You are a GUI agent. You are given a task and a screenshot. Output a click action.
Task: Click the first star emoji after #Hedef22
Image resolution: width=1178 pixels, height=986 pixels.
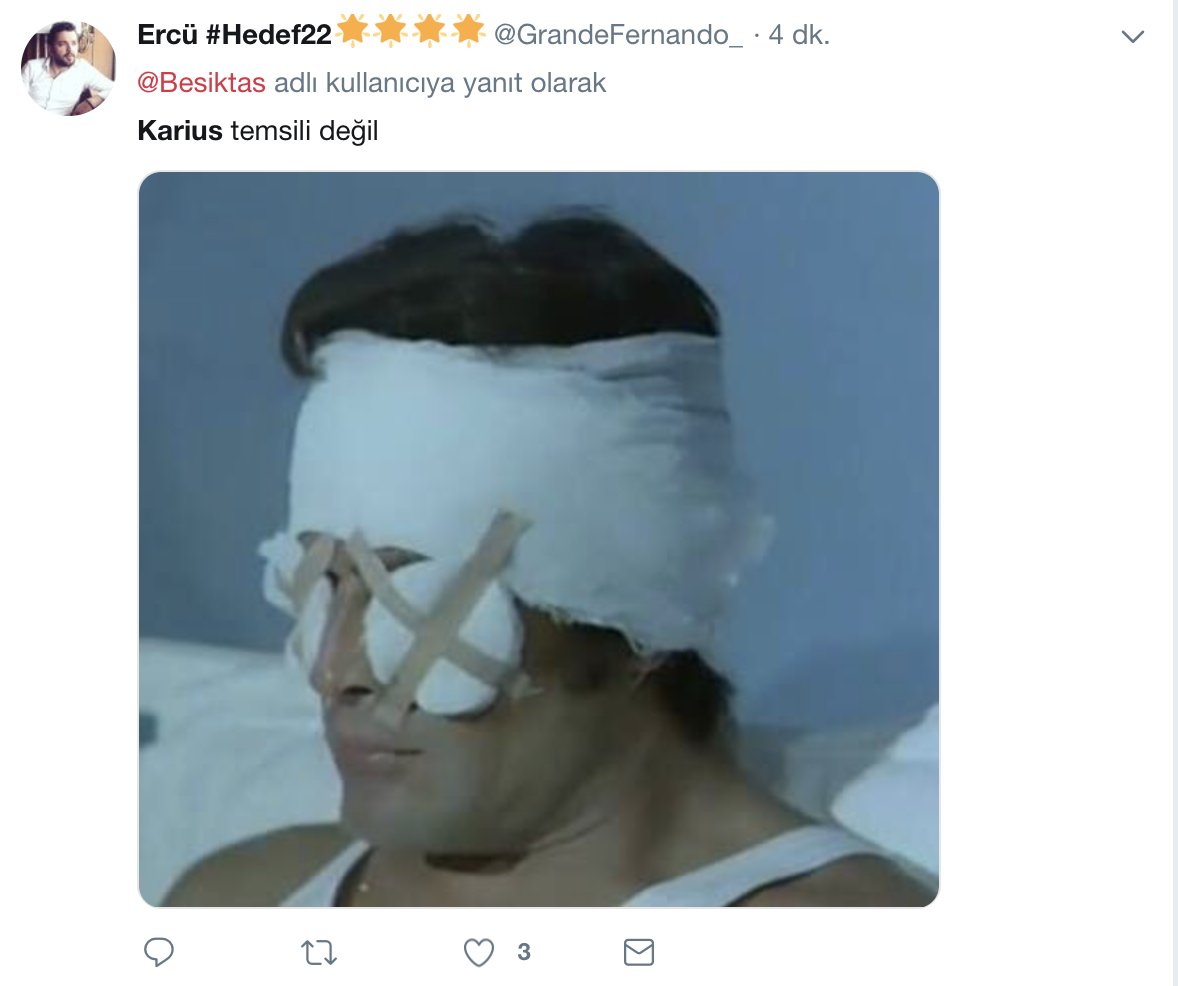point(353,32)
